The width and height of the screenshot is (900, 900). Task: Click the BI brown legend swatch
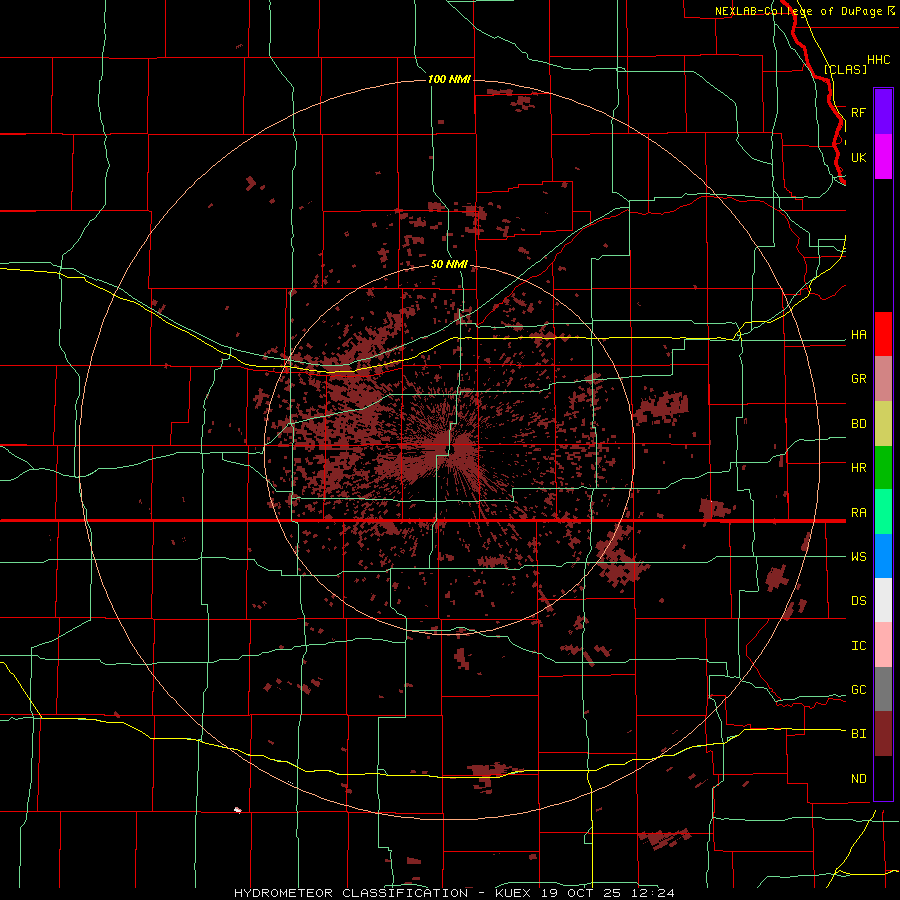click(883, 734)
